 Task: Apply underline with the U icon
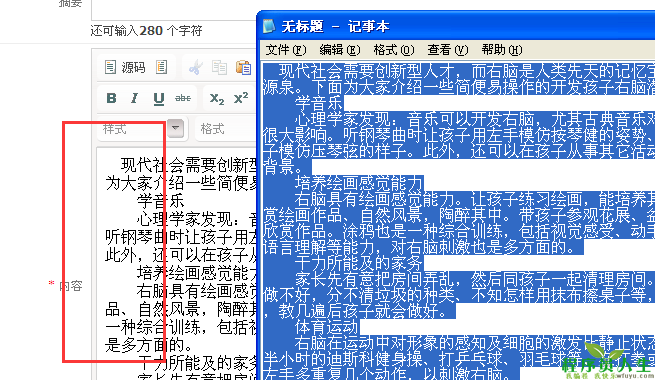coord(158,98)
